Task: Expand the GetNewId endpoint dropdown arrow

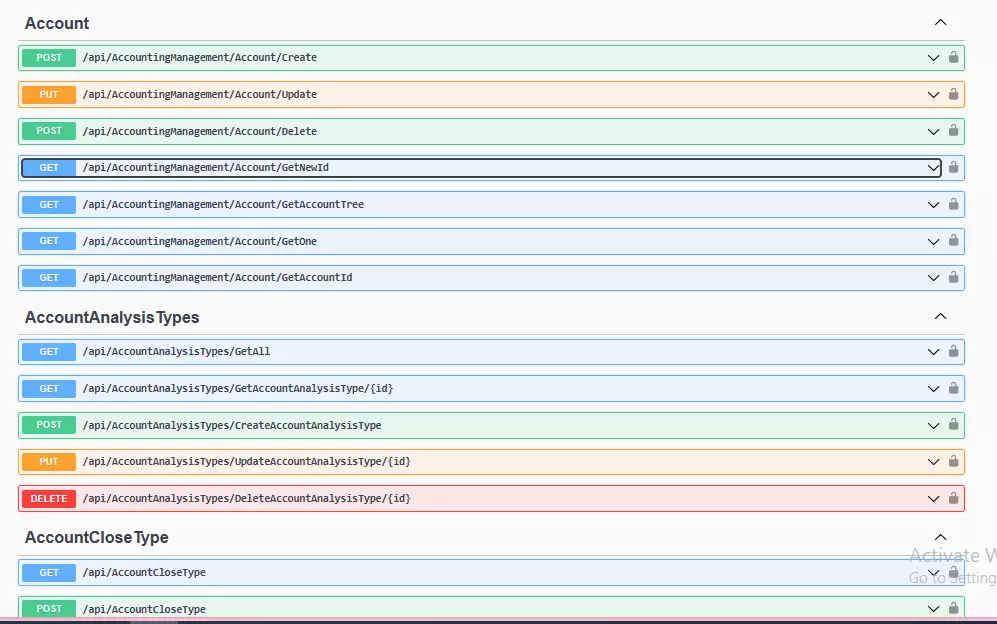Action: 932,167
